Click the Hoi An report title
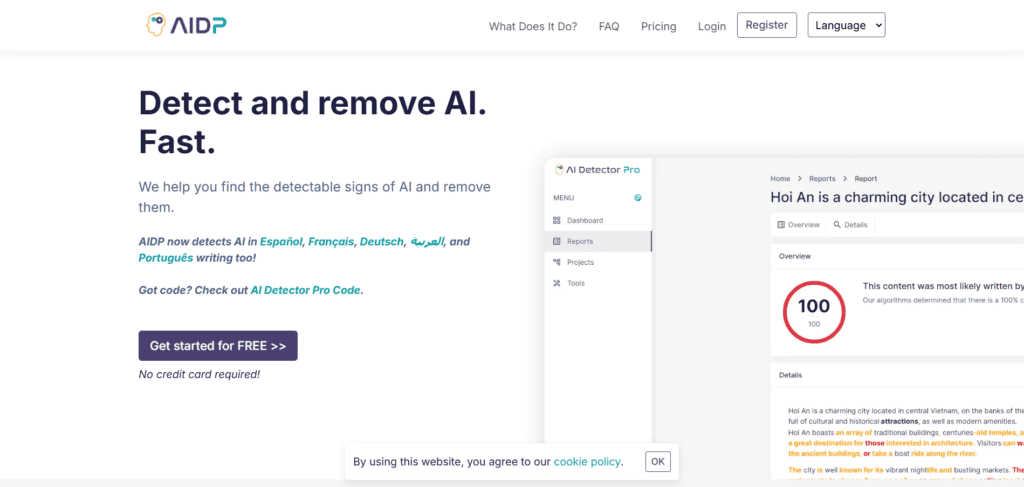 [897, 197]
